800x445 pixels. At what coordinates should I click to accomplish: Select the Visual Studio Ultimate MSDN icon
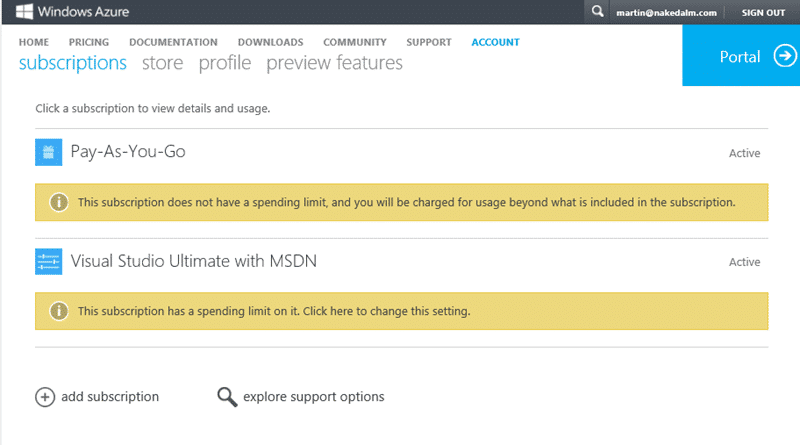[48, 261]
